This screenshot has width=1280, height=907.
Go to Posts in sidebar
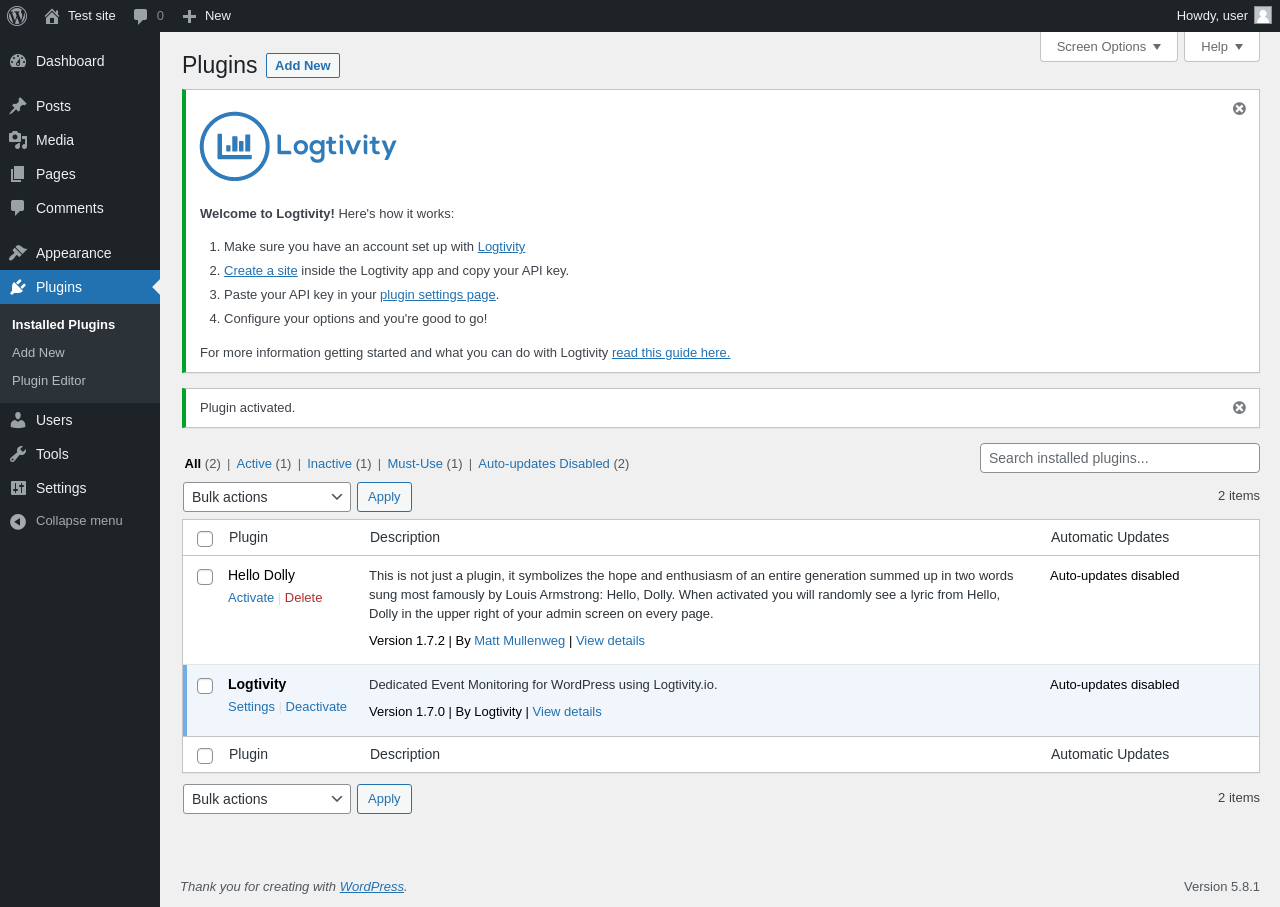(80, 106)
